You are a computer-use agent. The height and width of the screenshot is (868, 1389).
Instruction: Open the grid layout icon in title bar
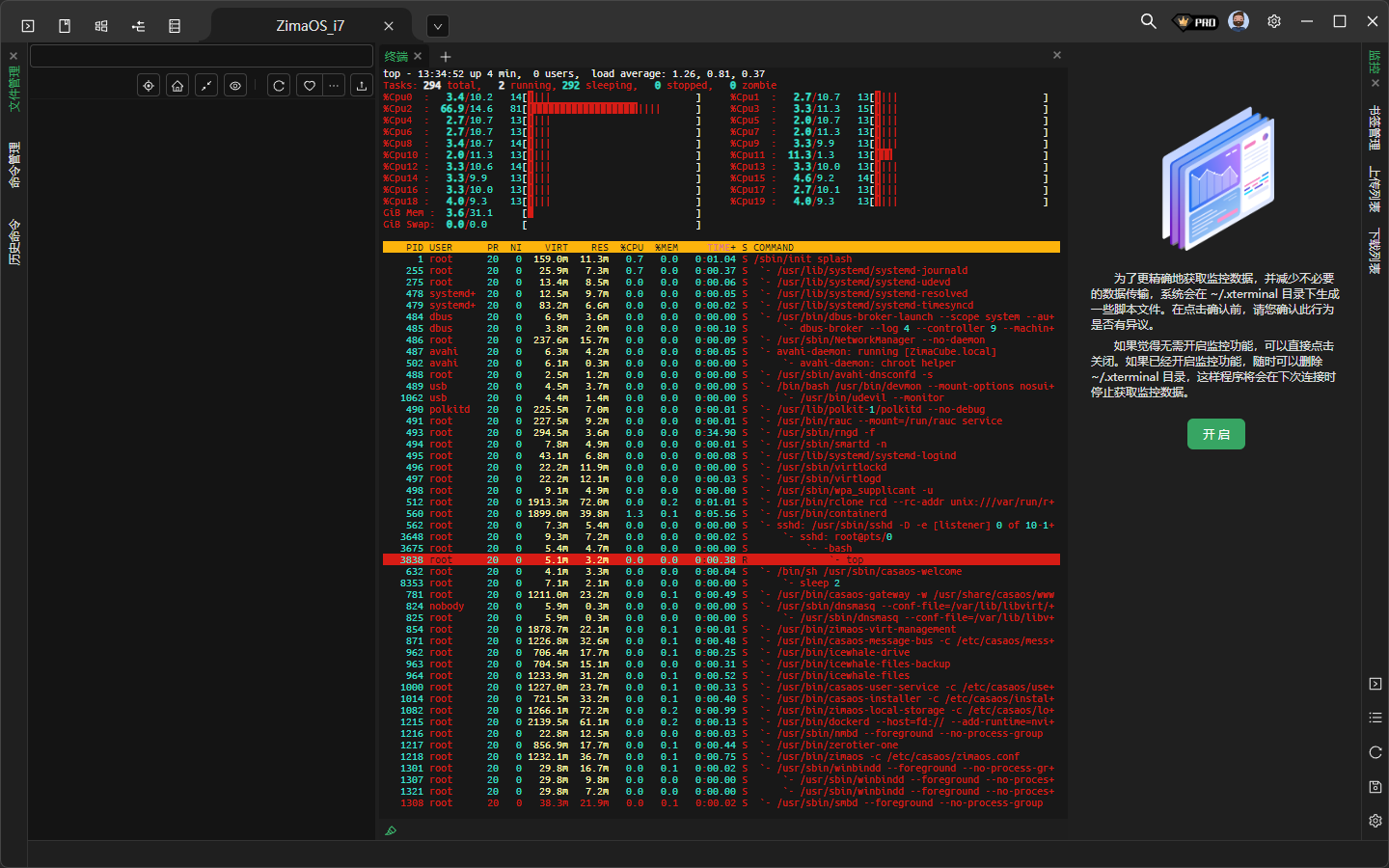click(x=101, y=26)
